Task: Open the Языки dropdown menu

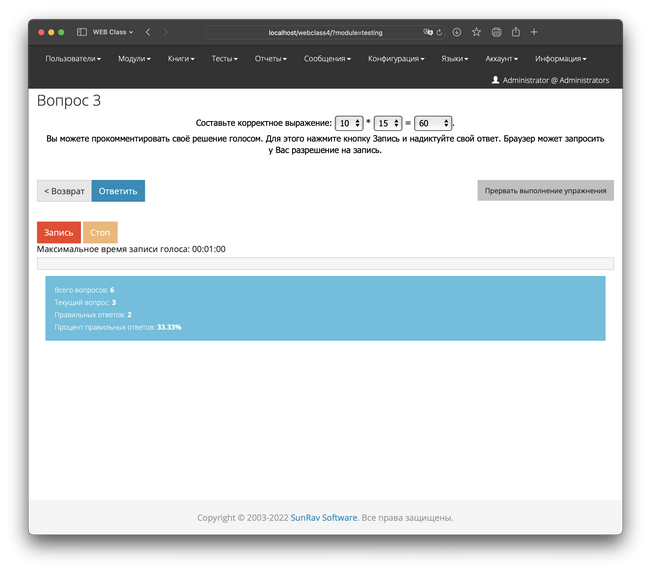Action: point(455,59)
